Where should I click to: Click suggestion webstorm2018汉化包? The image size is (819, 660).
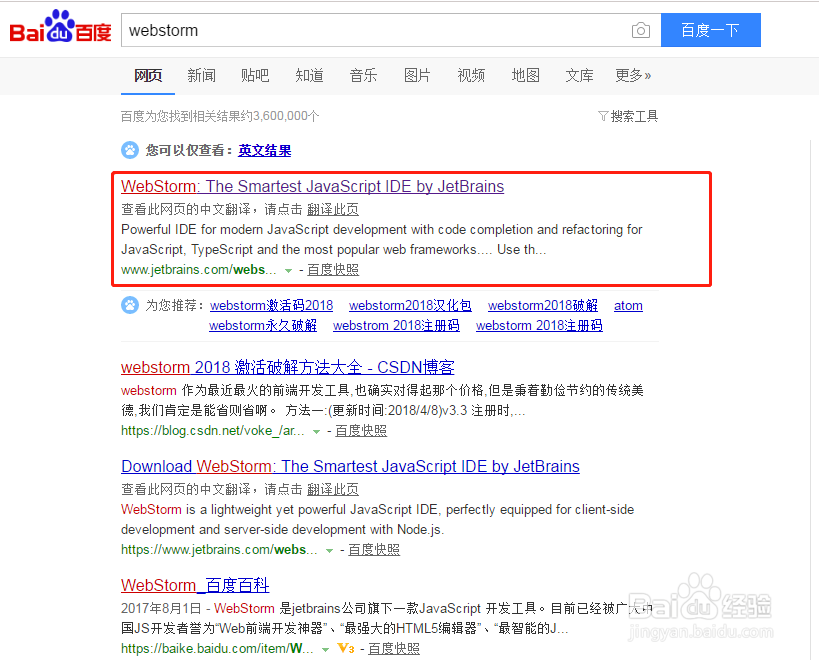pos(410,305)
